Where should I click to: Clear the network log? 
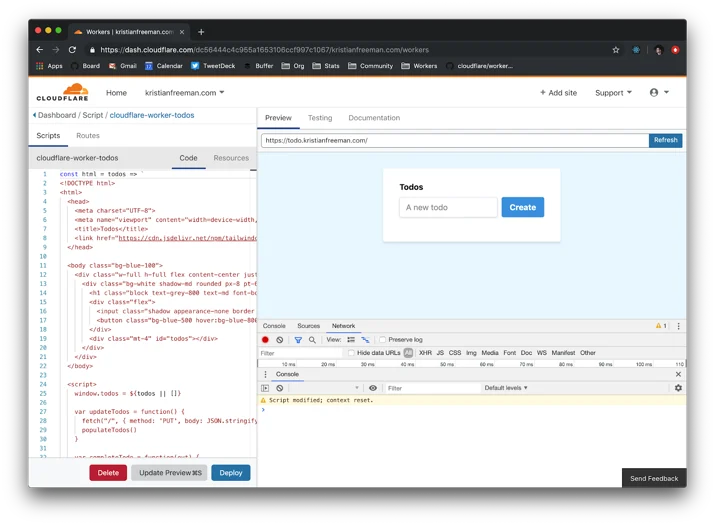pos(280,340)
